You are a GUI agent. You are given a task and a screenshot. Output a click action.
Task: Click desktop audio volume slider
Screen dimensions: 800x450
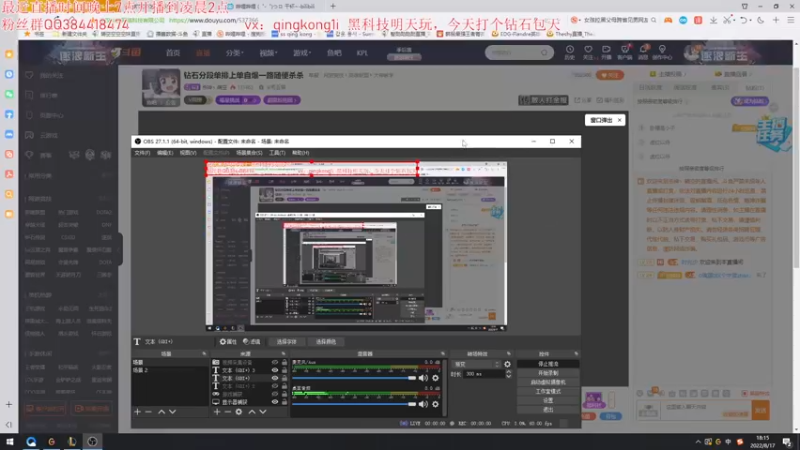point(354,404)
